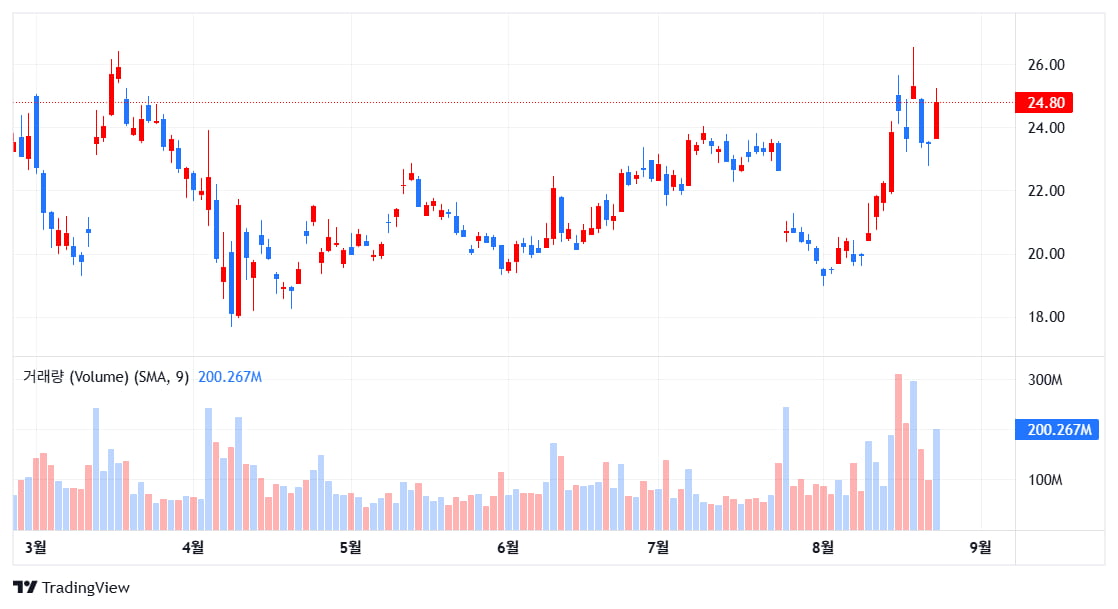This screenshot has width=1118, height=609.
Task: Select the 7월 label on the time axis
Action: (x=658, y=546)
